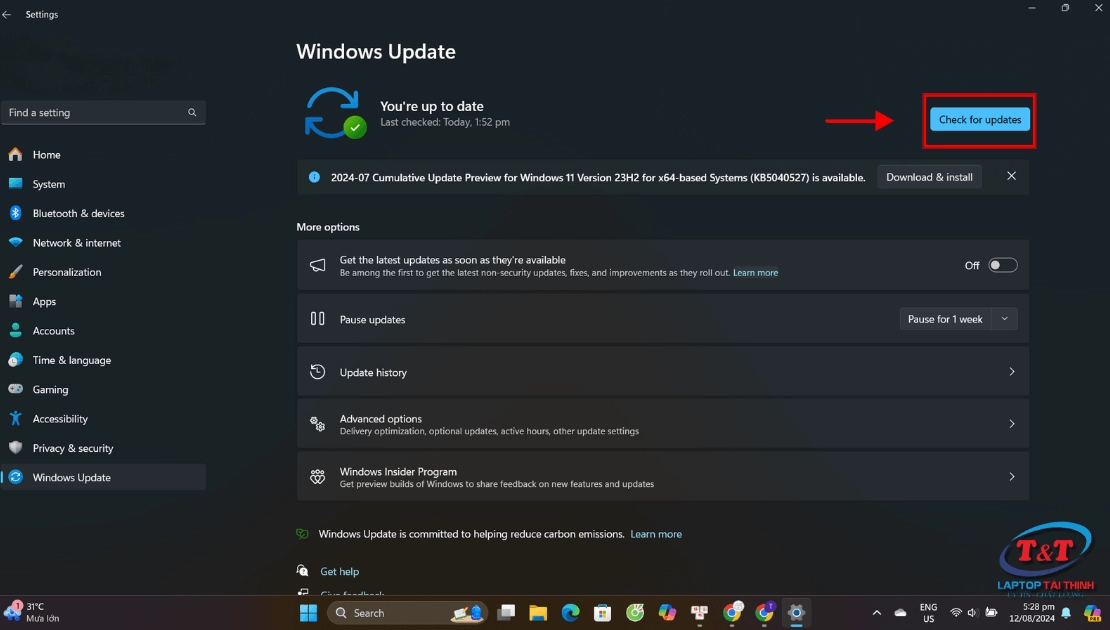Toggle Get the latest updates switch

[1002, 265]
